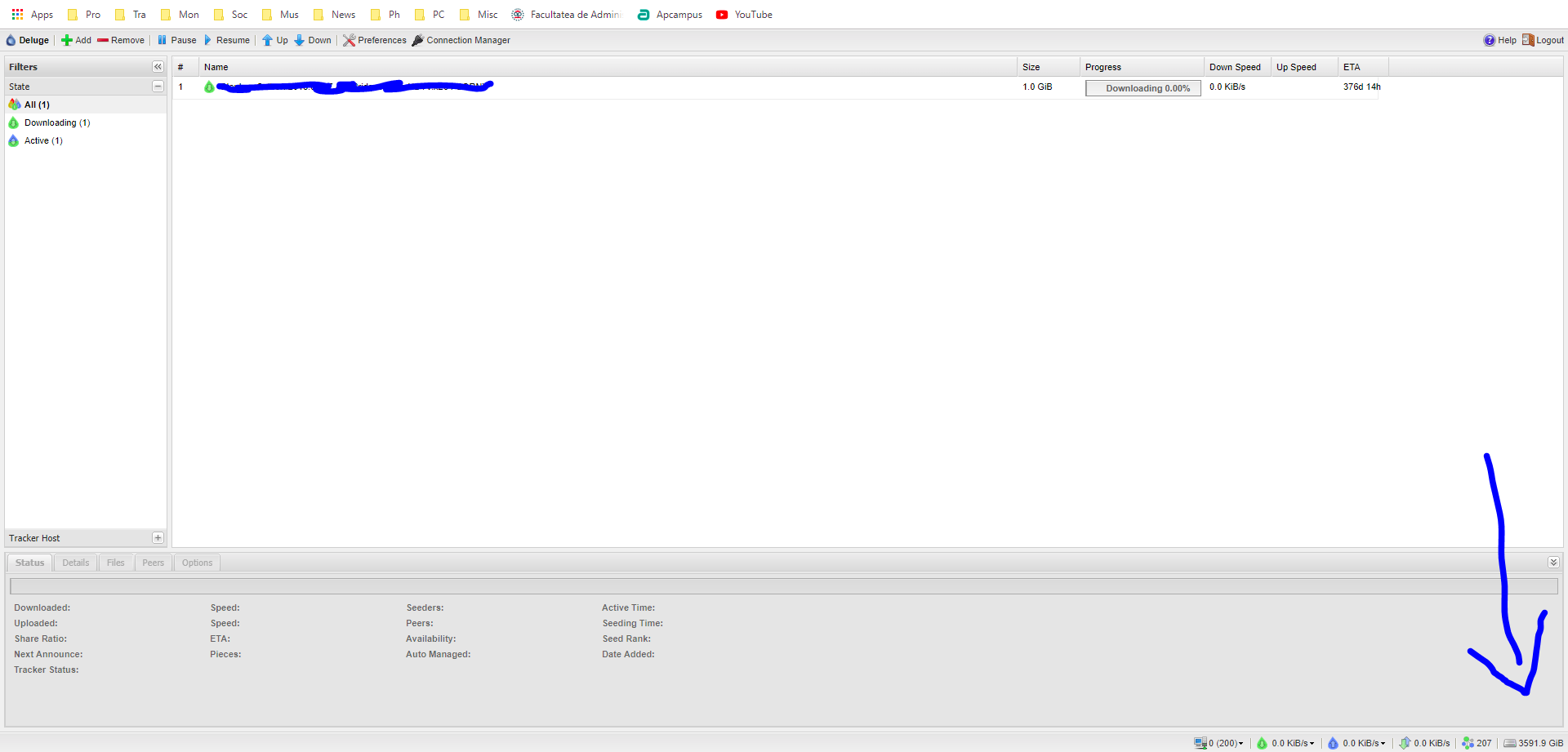
Task: Open the Connection Manager
Action: (461, 40)
